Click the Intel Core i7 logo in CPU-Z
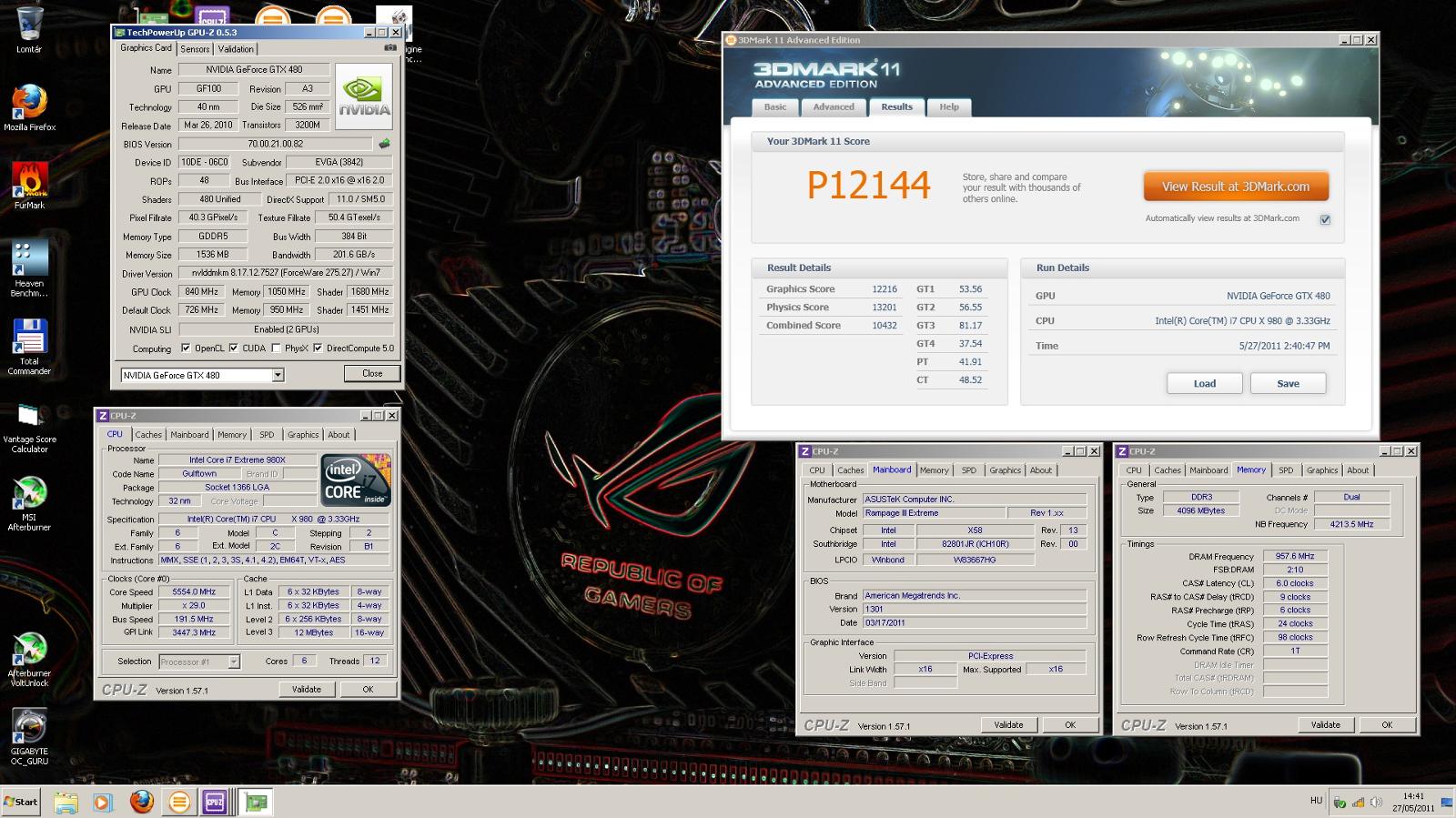1456x818 pixels. pyautogui.click(x=356, y=480)
